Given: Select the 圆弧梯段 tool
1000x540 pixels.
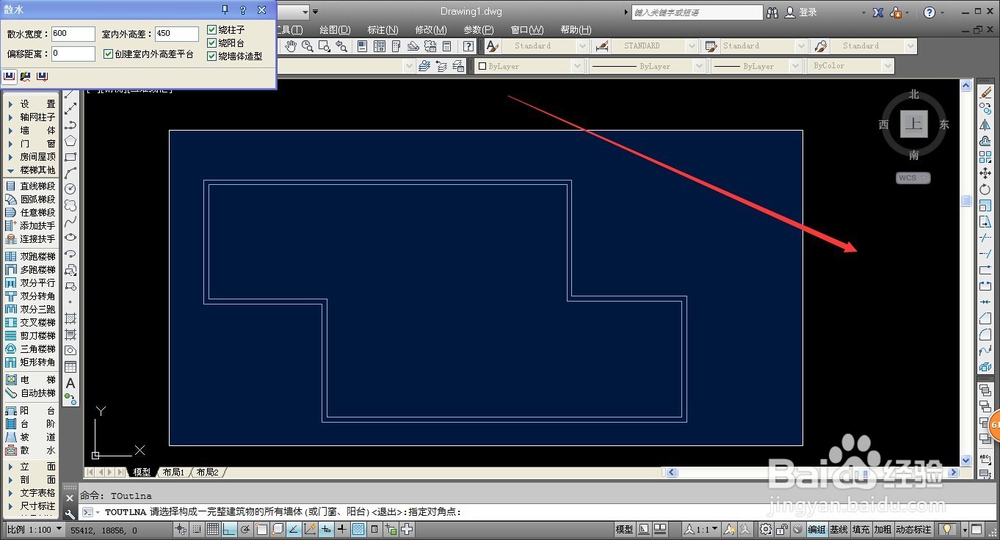Looking at the screenshot, I should [x=31, y=199].
